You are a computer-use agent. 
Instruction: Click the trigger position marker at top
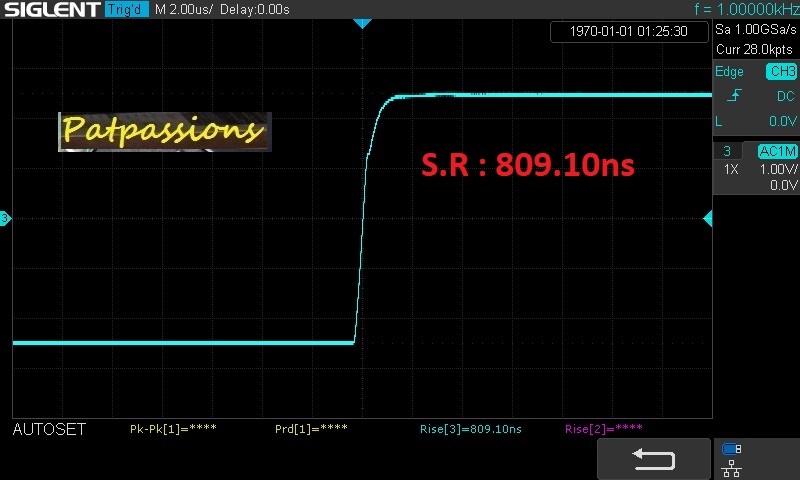click(362, 23)
